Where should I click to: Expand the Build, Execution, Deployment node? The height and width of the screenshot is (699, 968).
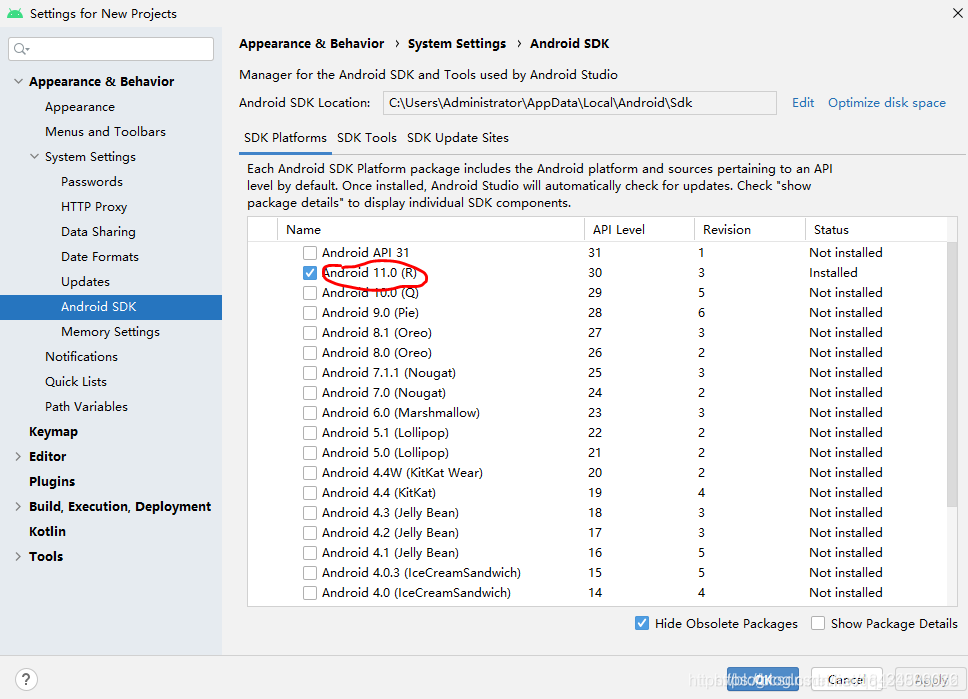coord(18,506)
